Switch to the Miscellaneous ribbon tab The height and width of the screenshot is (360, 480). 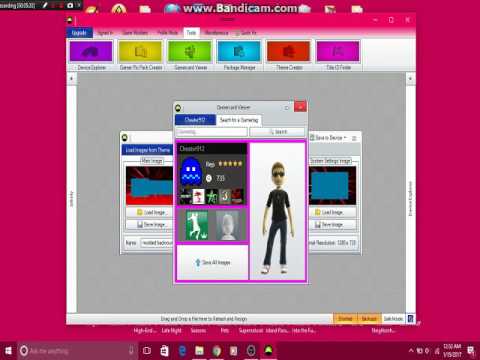[216, 33]
